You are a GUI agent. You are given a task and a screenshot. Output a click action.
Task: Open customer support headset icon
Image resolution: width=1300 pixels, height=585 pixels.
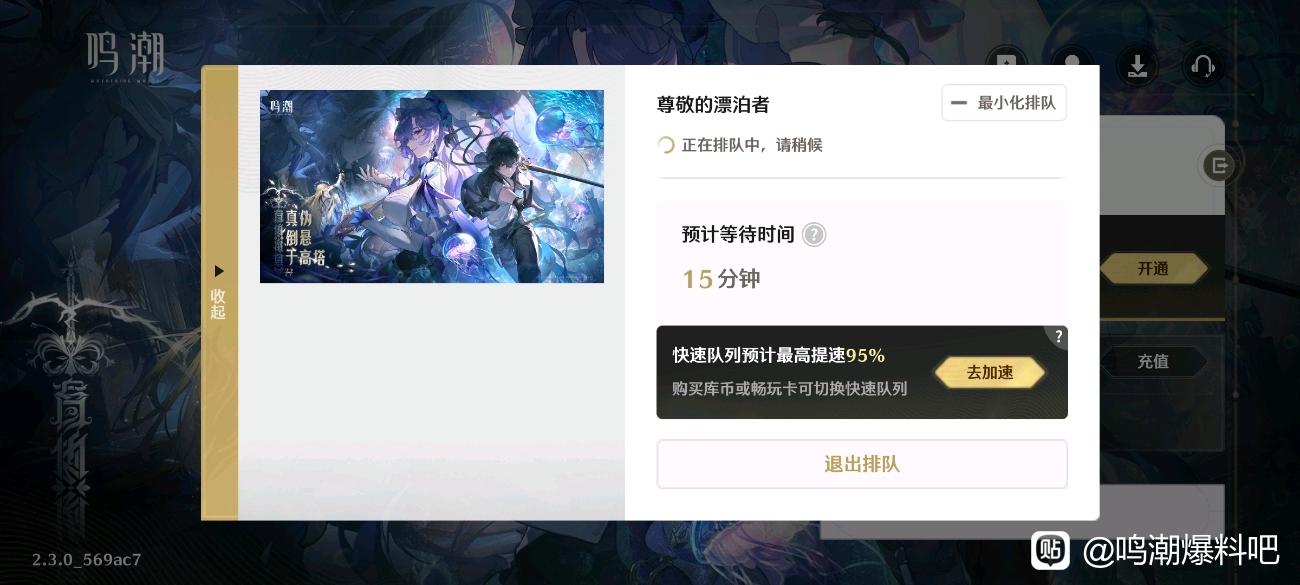coord(1203,66)
